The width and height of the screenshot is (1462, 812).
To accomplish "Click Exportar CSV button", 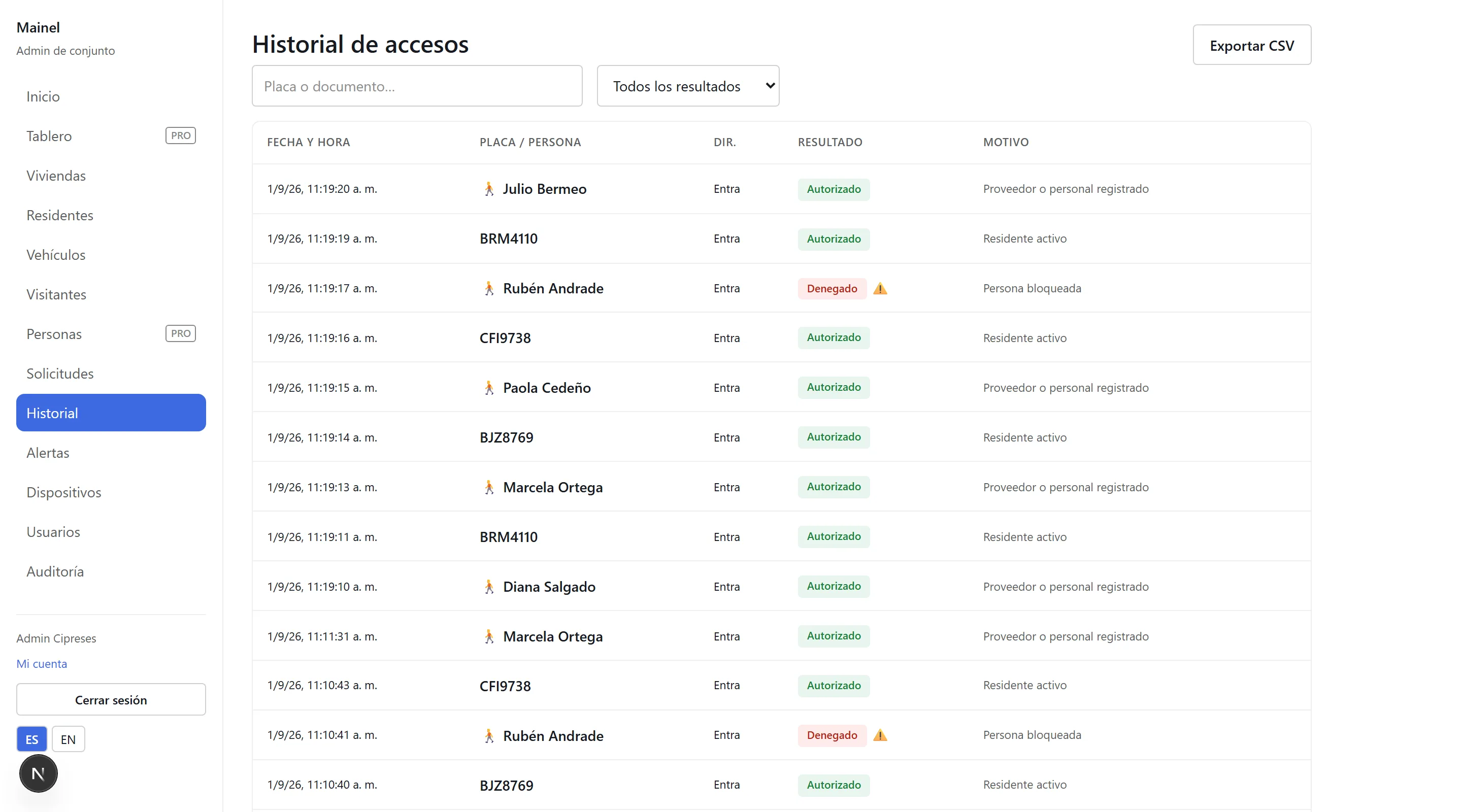I will [1251, 45].
